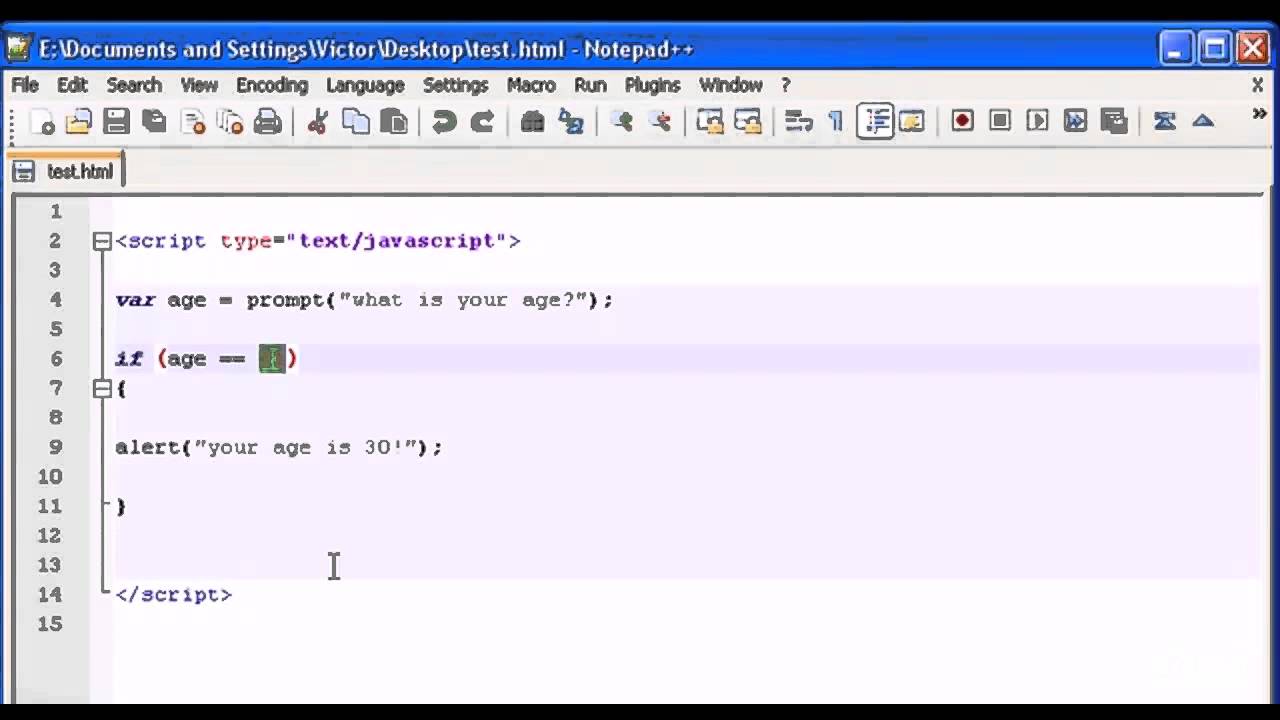Image resolution: width=1280 pixels, height=720 pixels.
Task: Click line number 14 in the margin
Action: point(50,594)
